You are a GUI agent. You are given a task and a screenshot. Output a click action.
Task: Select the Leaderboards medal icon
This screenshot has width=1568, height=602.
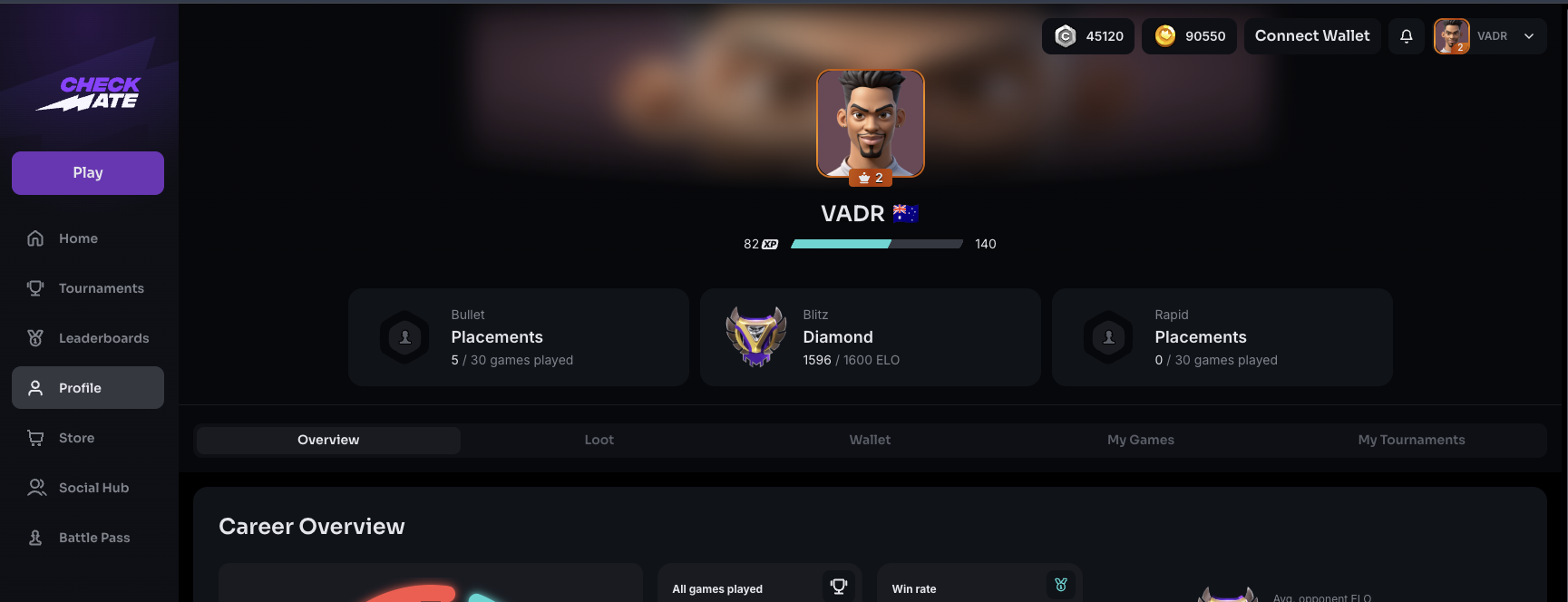pos(35,338)
